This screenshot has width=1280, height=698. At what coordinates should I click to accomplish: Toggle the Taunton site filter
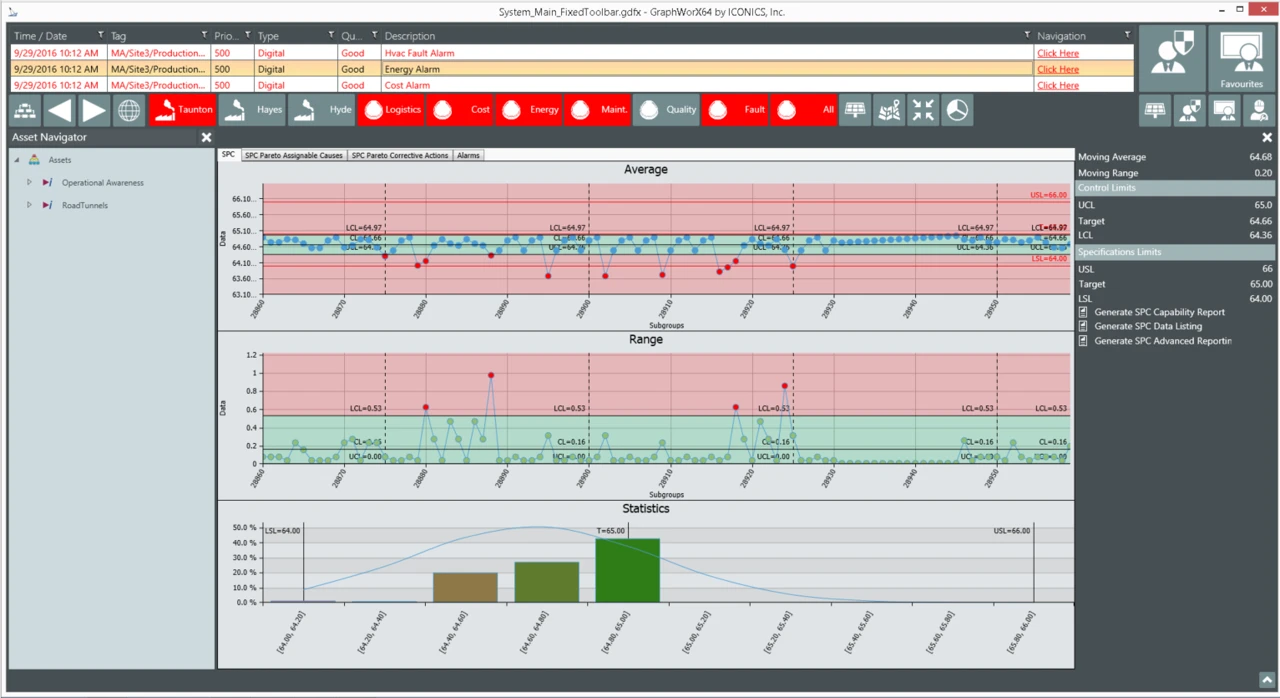coord(181,110)
